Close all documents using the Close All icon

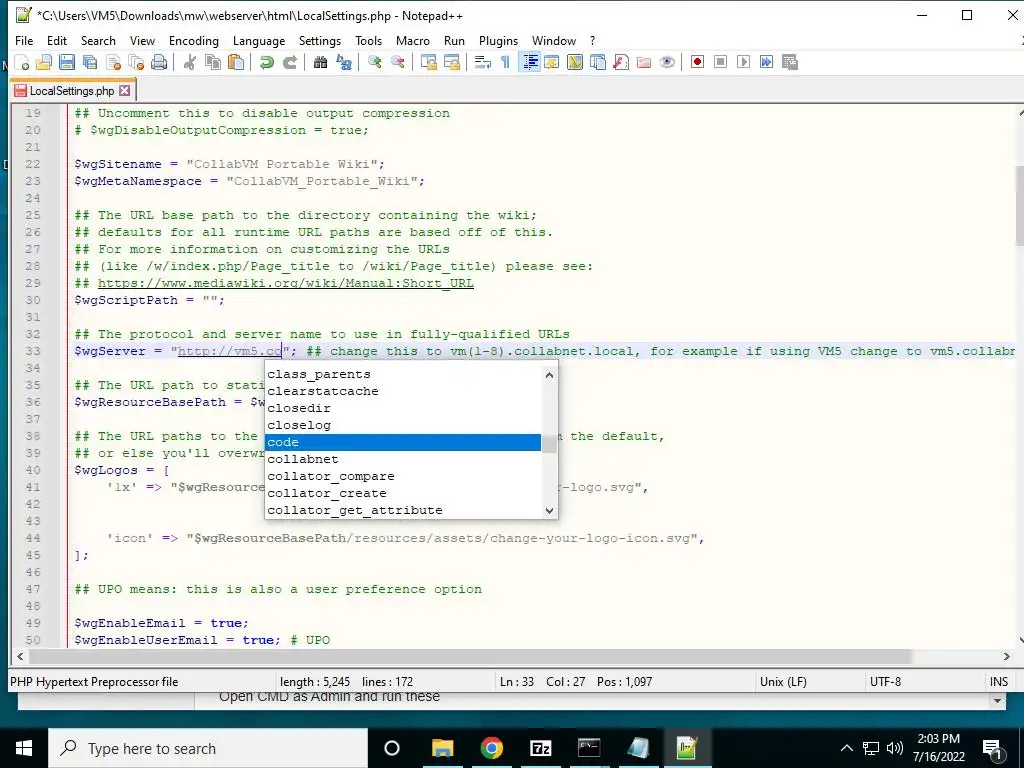tap(136, 62)
